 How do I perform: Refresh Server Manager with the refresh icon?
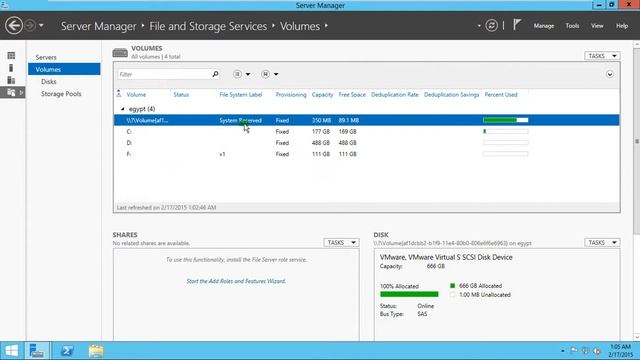[491, 26]
